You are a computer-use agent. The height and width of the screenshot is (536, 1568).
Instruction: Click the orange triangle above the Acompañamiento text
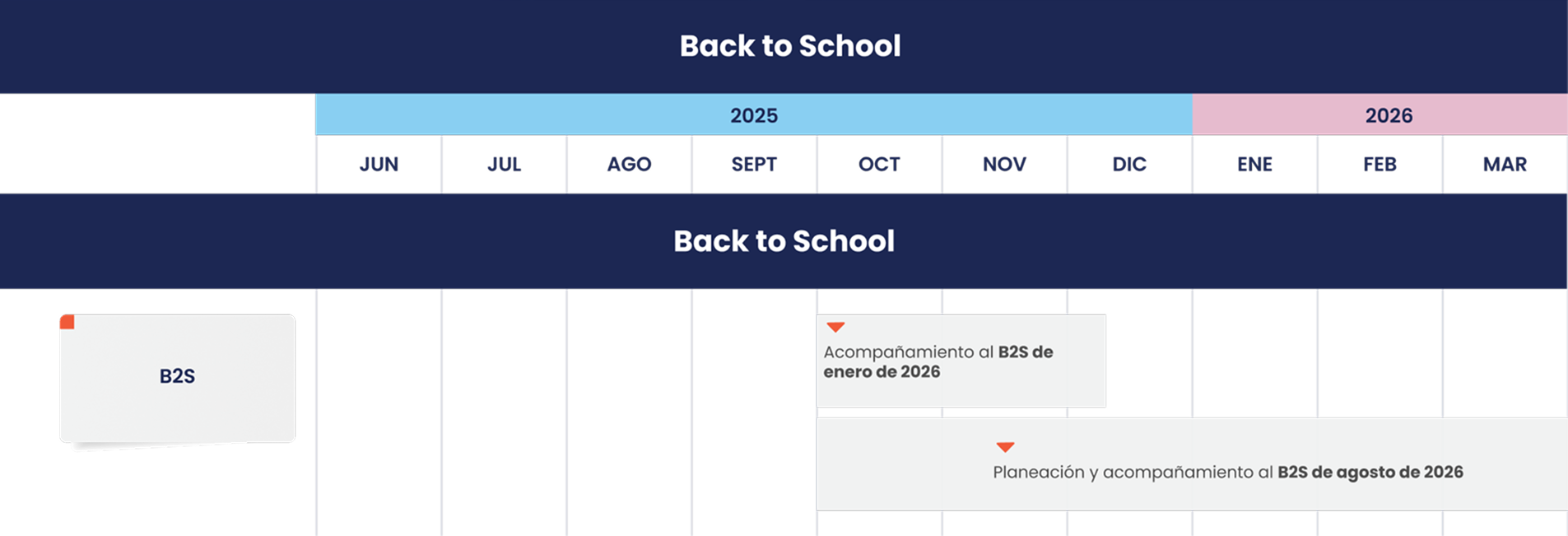coord(835,327)
